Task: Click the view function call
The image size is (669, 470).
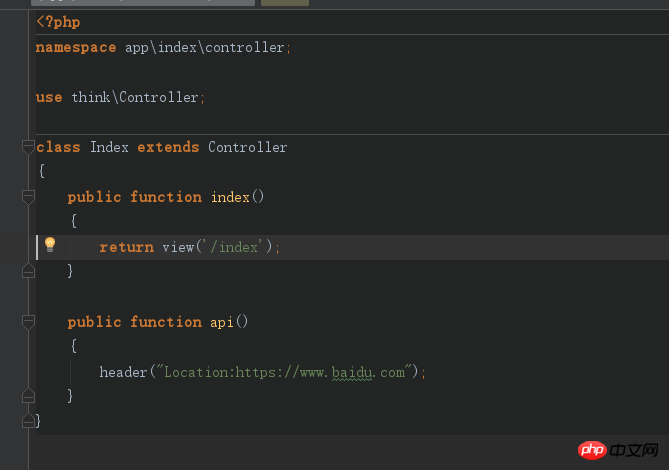Action: (x=178, y=247)
